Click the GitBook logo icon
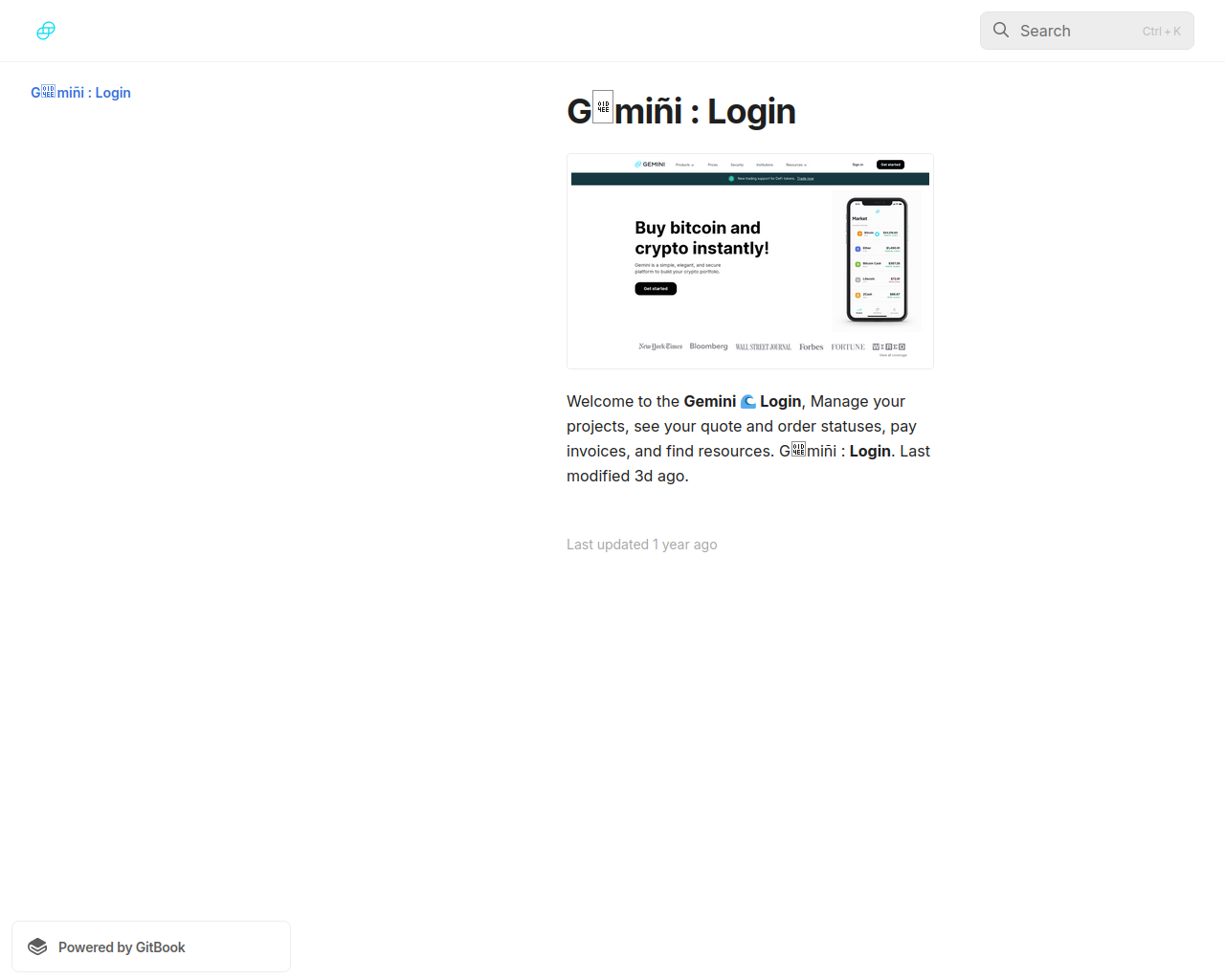Screen dimensions: 1225x980 37,947
